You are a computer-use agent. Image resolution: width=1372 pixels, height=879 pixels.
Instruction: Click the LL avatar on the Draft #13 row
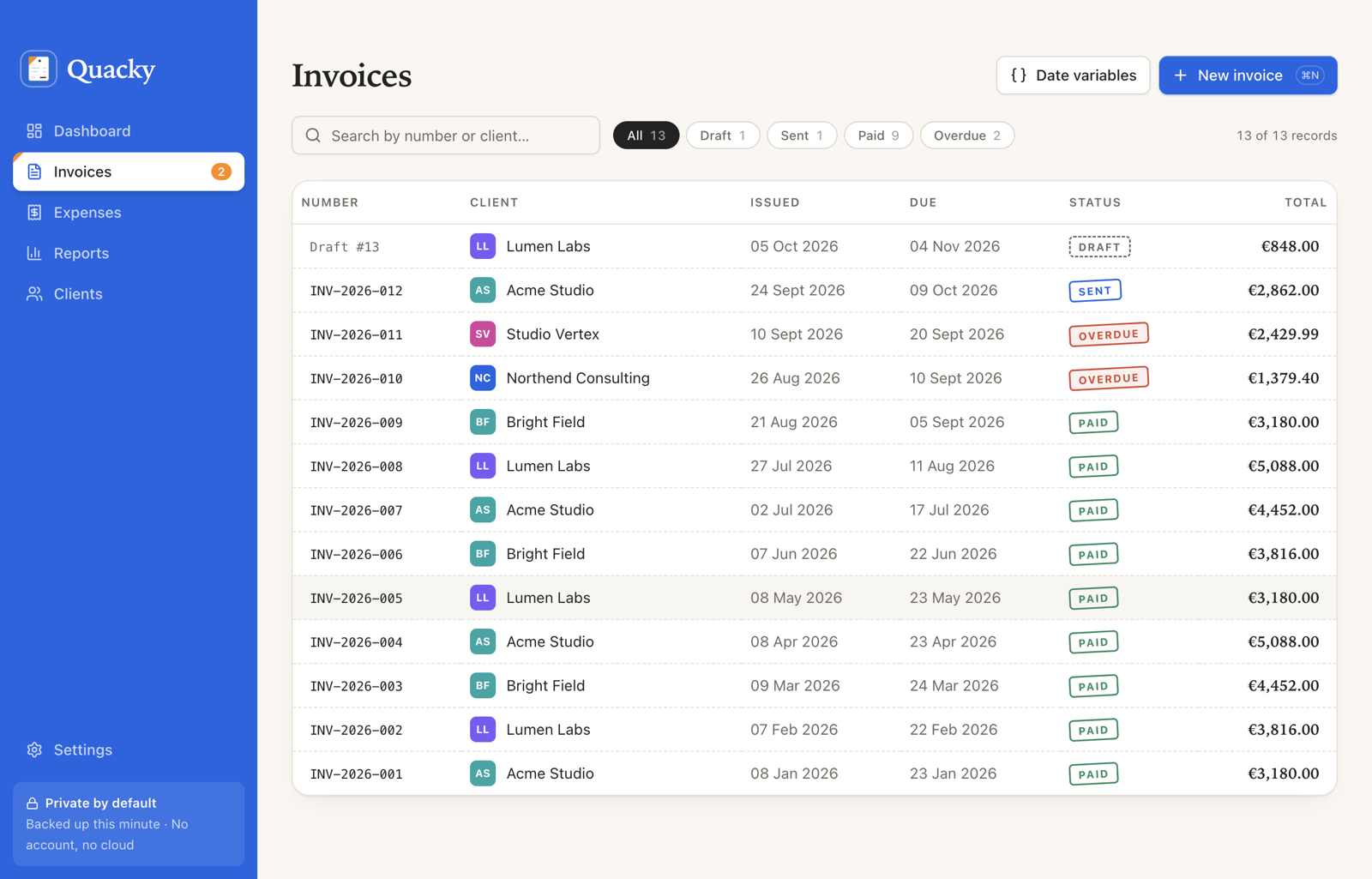pyautogui.click(x=483, y=246)
